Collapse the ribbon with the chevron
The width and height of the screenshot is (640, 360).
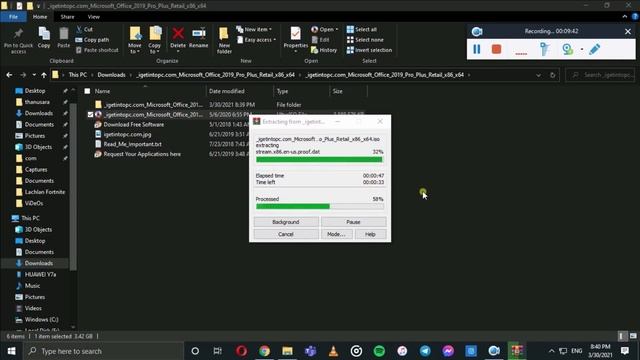tap(624, 16)
